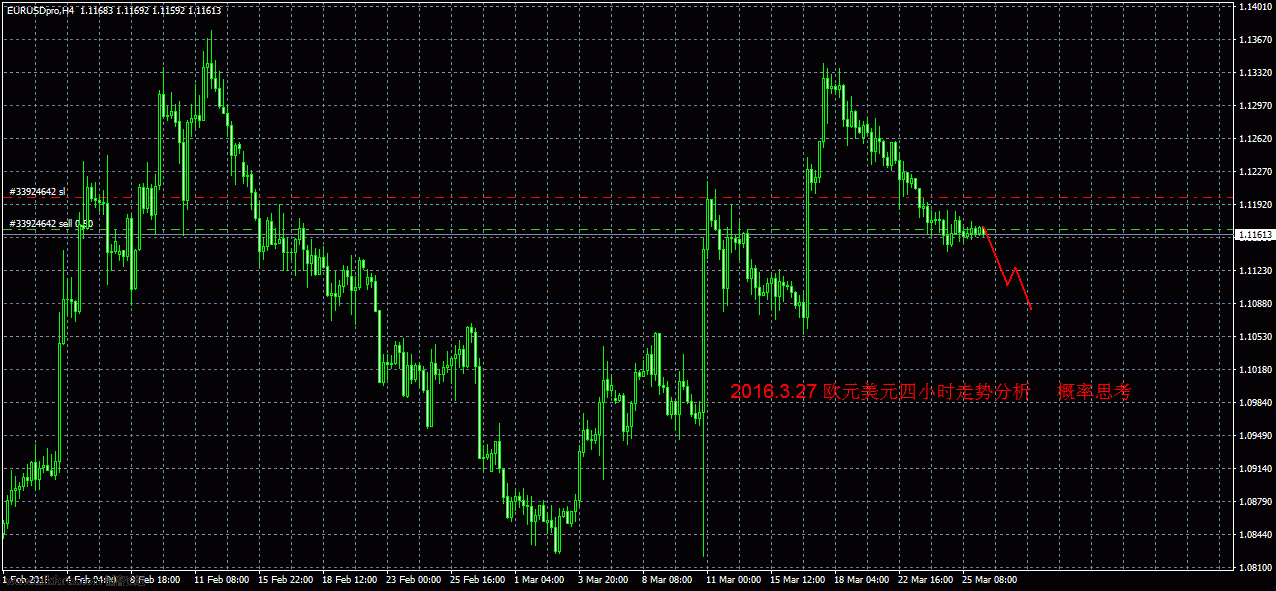The height and width of the screenshot is (591, 1276).
Task: Click price axis label 1.11920
Action: pyautogui.click(x=1257, y=205)
